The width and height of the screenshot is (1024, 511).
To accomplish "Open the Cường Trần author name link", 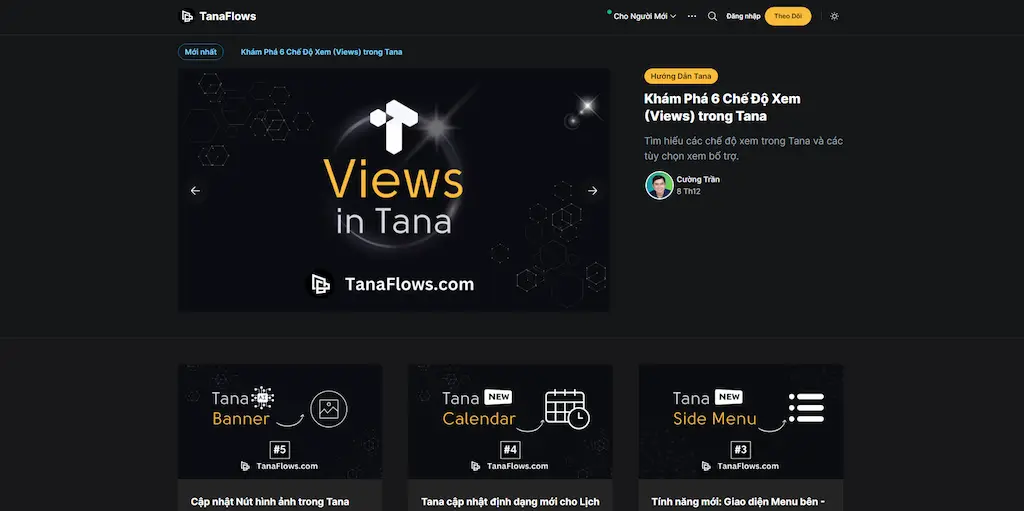I will pyautogui.click(x=698, y=180).
